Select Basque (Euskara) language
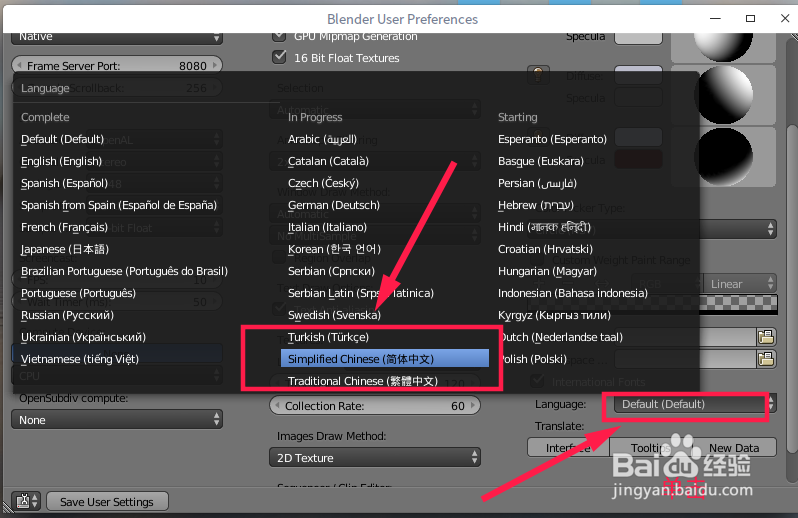Image resolution: width=798 pixels, height=518 pixels. [x=540, y=161]
